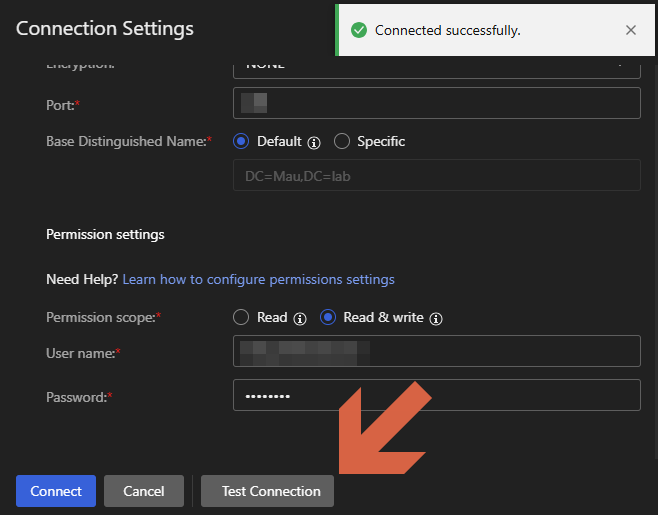
Task: Click info icon beside Read & write
Action: tap(436, 318)
